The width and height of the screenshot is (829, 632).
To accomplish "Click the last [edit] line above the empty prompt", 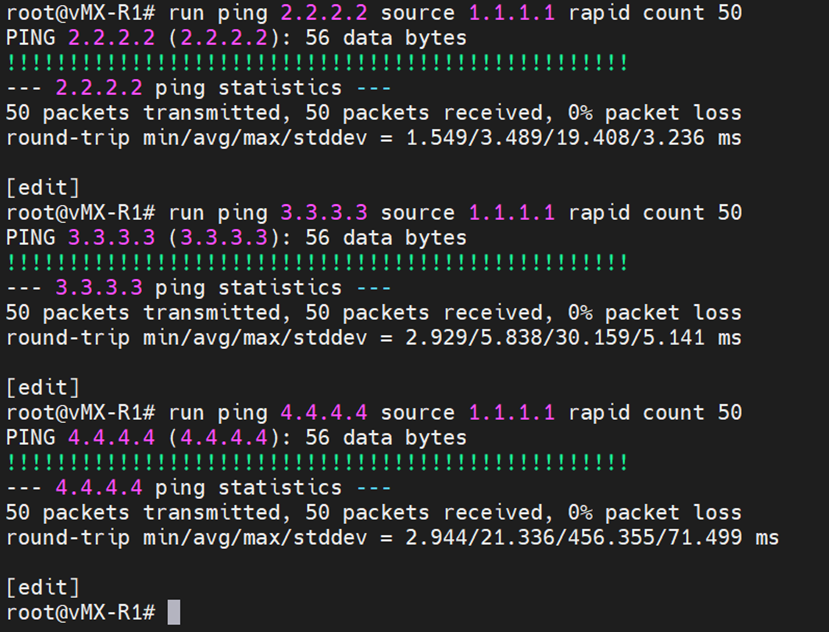I will click(43, 588).
